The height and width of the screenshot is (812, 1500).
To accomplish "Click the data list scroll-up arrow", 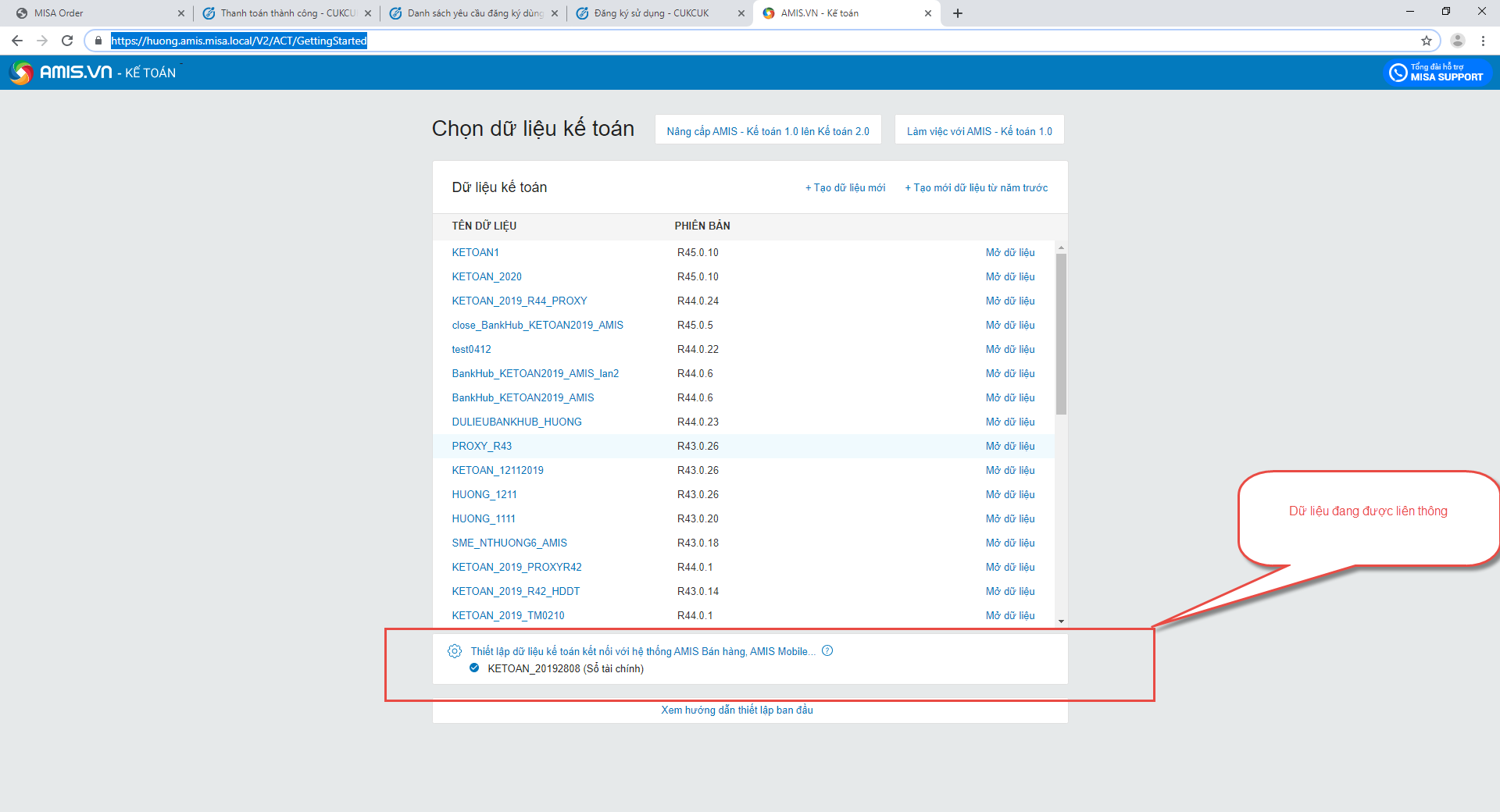I will click(1061, 248).
